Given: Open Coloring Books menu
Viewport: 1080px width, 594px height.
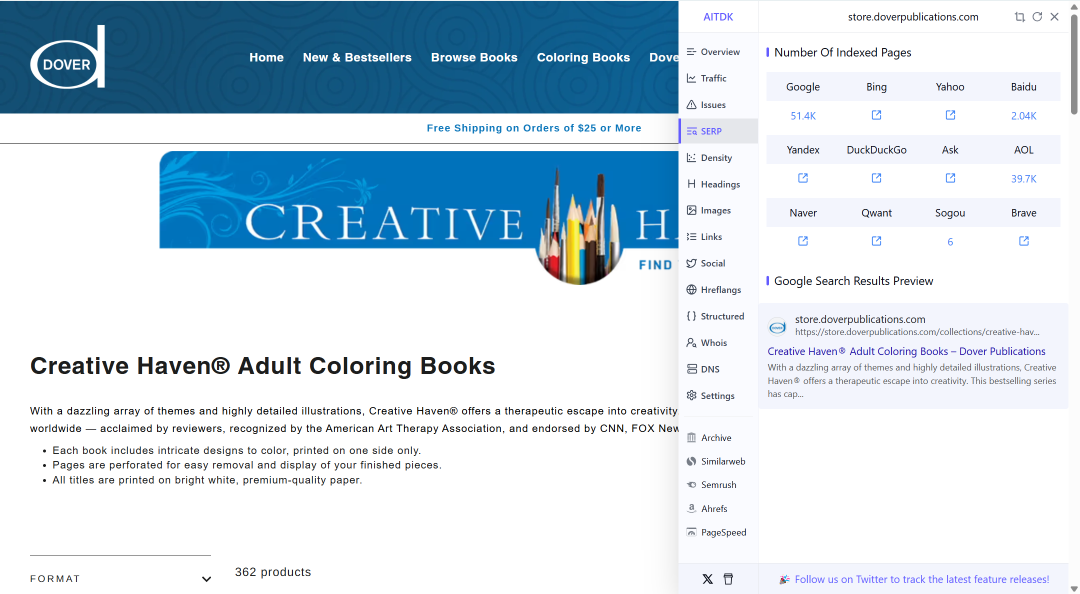Looking at the screenshot, I should pos(583,57).
